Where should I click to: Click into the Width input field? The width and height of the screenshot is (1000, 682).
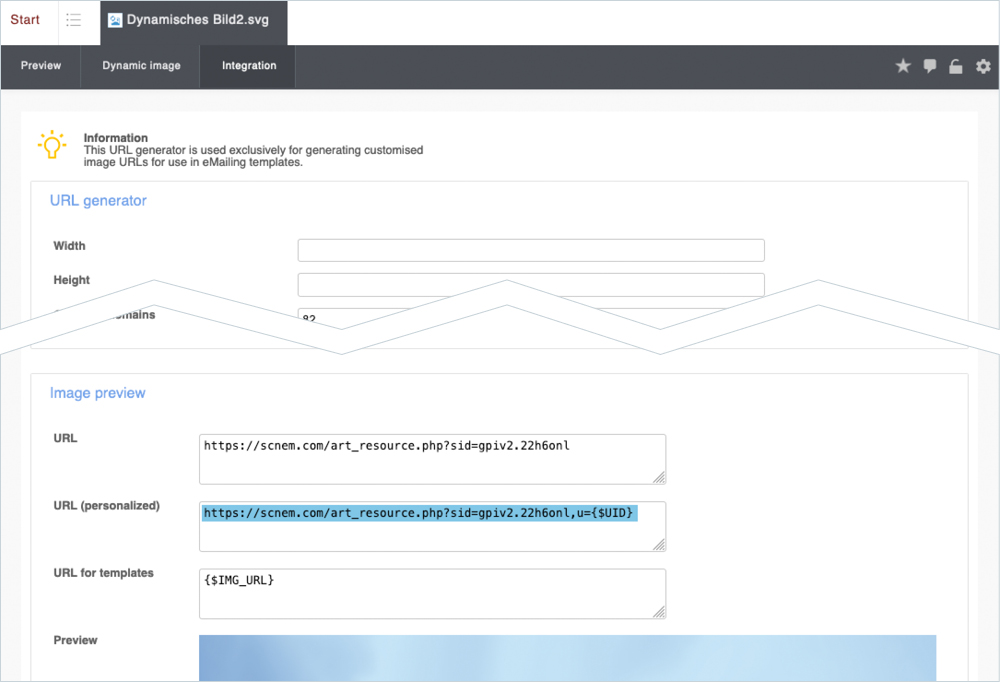(x=531, y=250)
